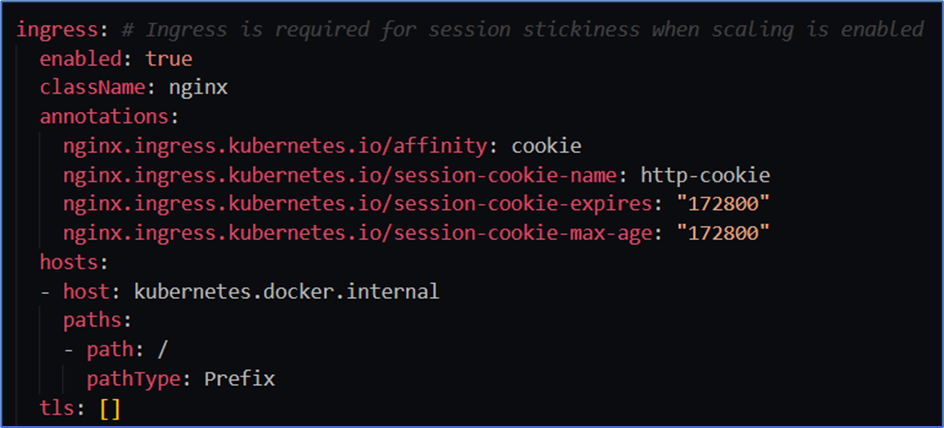The height and width of the screenshot is (428, 944).
Task: Click the "className" key
Action: (92, 88)
